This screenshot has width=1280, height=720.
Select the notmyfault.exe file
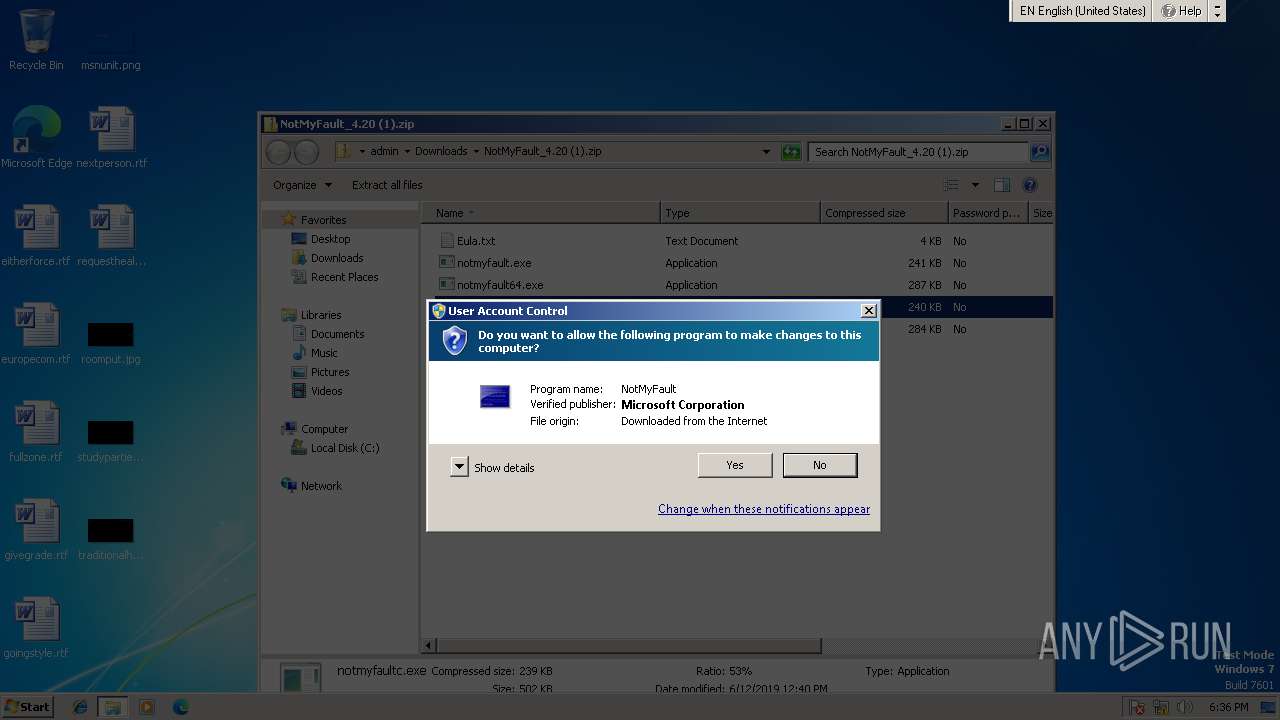[494, 263]
